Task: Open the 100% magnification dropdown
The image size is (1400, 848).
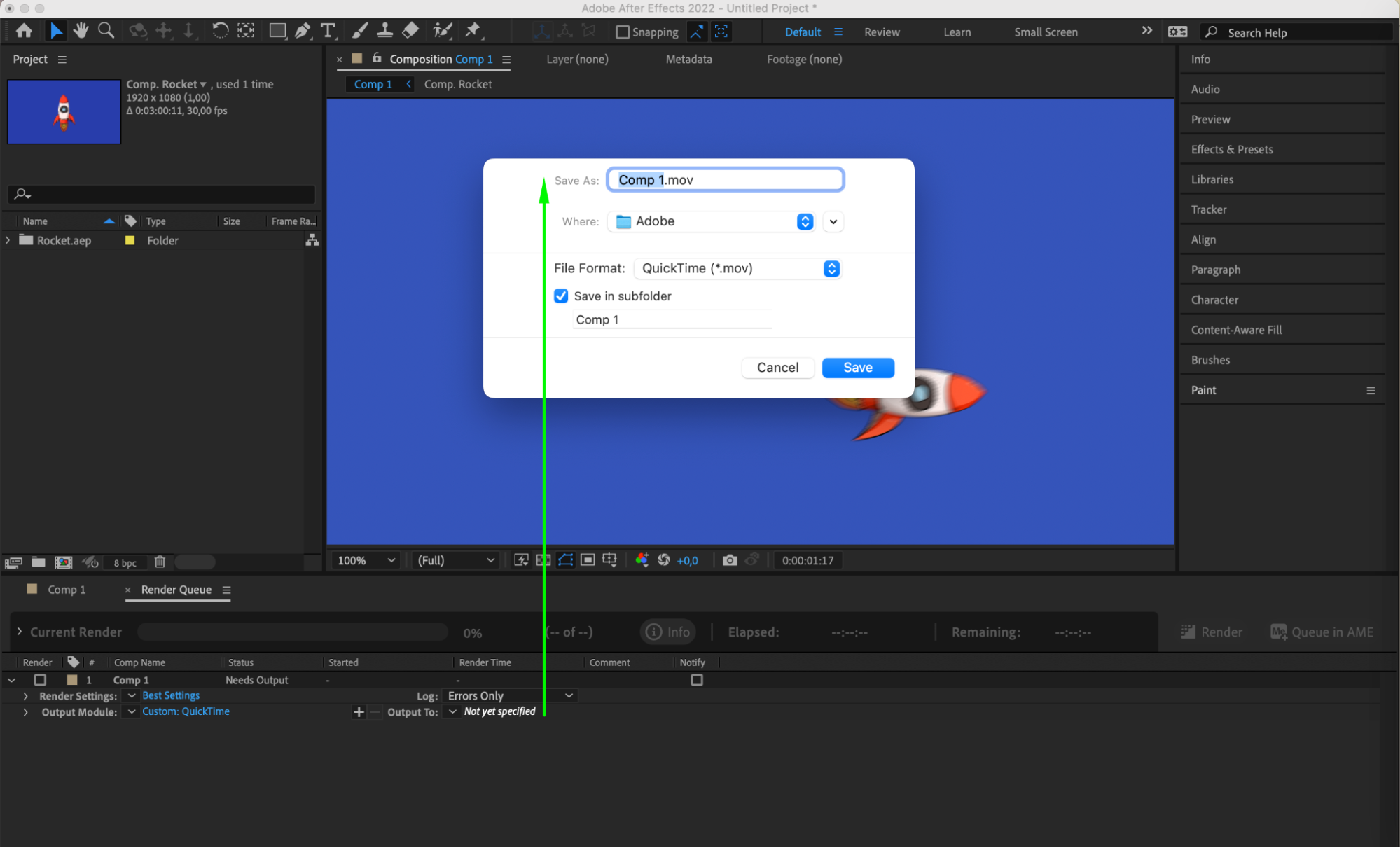Action: coord(366,560)
